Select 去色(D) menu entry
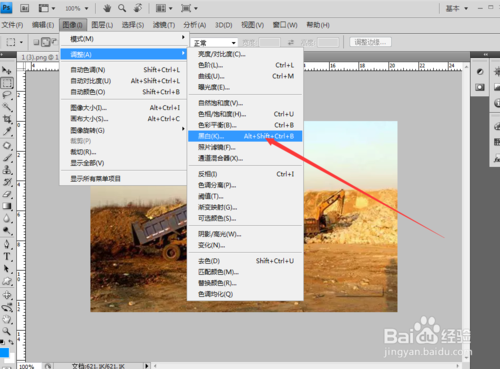 click(245, 261)
